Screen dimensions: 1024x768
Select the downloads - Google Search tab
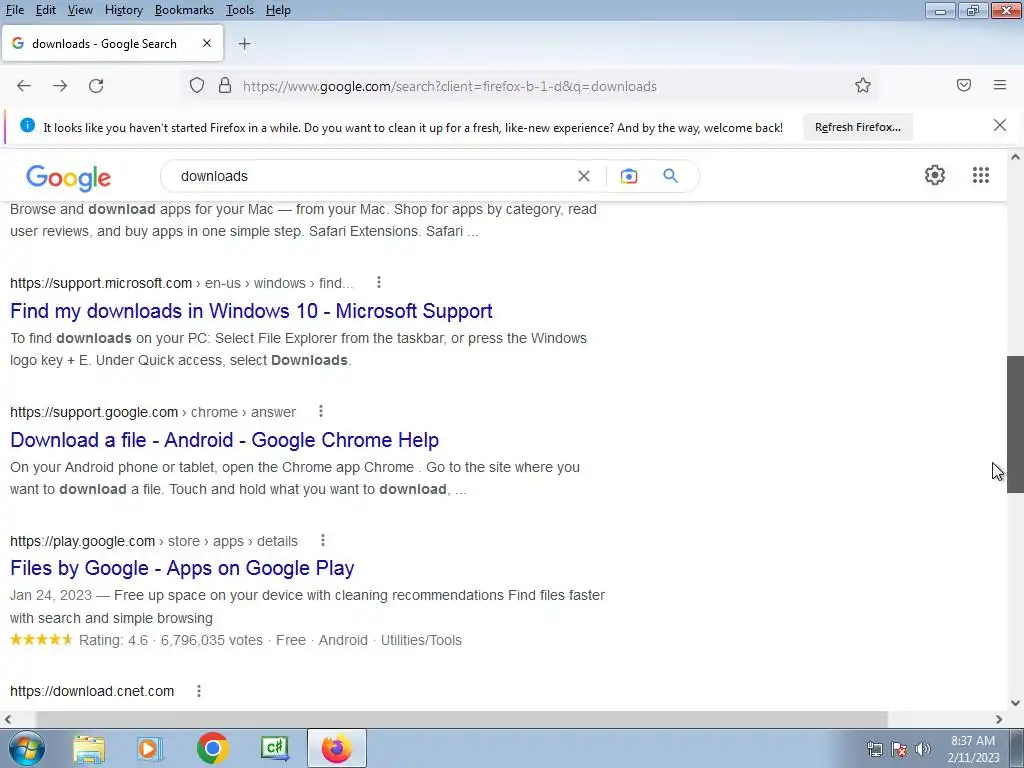pyautogui.click(x=112, y=44)
